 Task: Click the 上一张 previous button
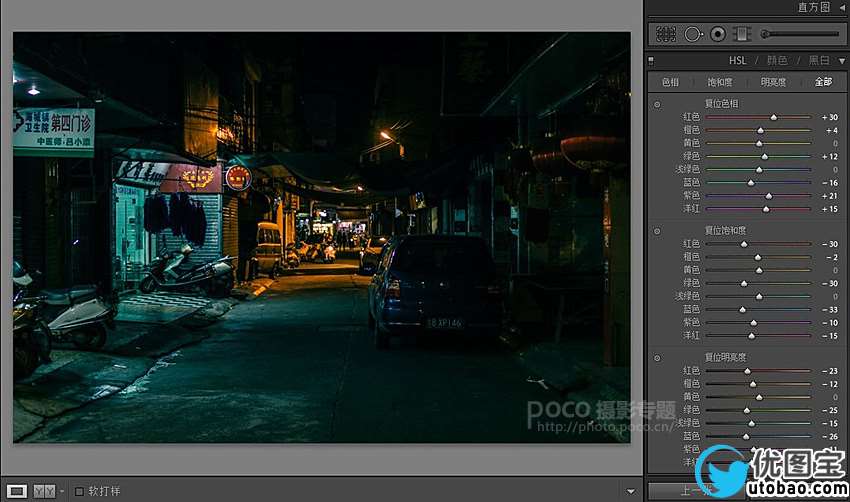tap(696, 491)
